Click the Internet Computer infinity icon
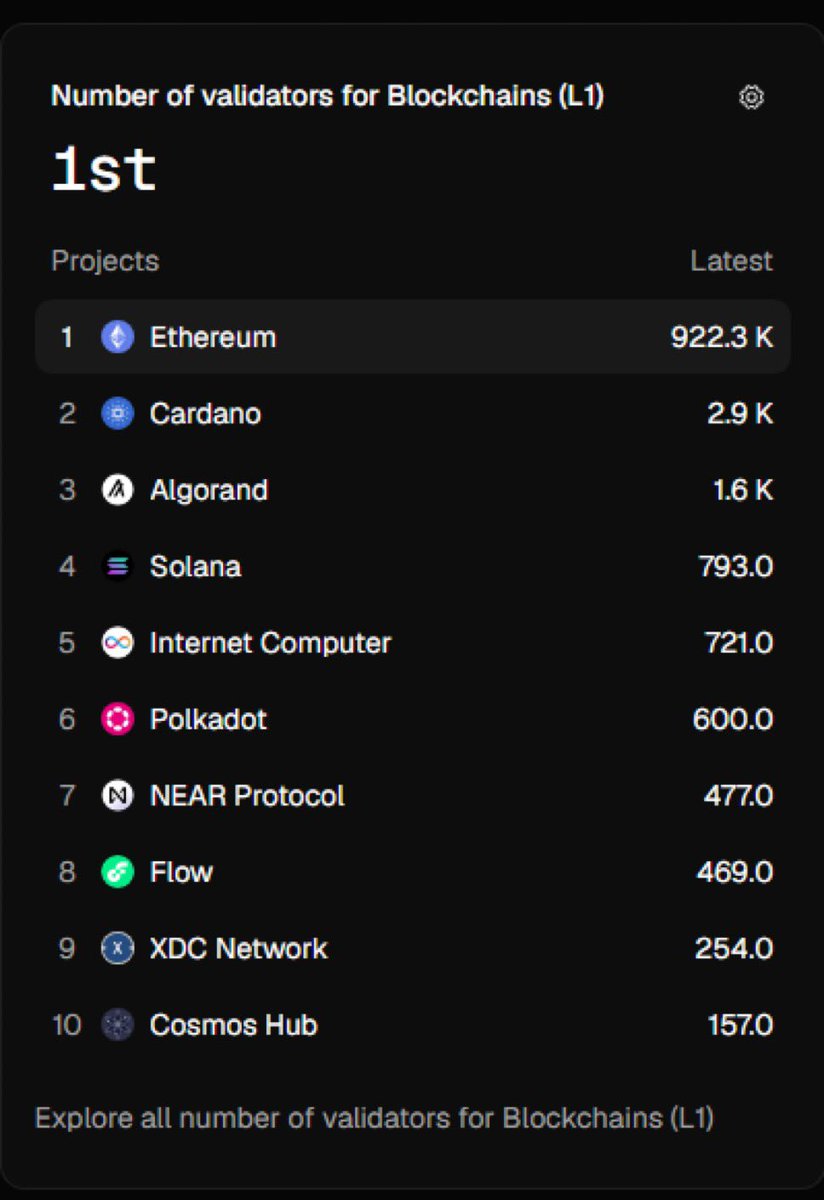The image size is (824, 1200). 118,643
